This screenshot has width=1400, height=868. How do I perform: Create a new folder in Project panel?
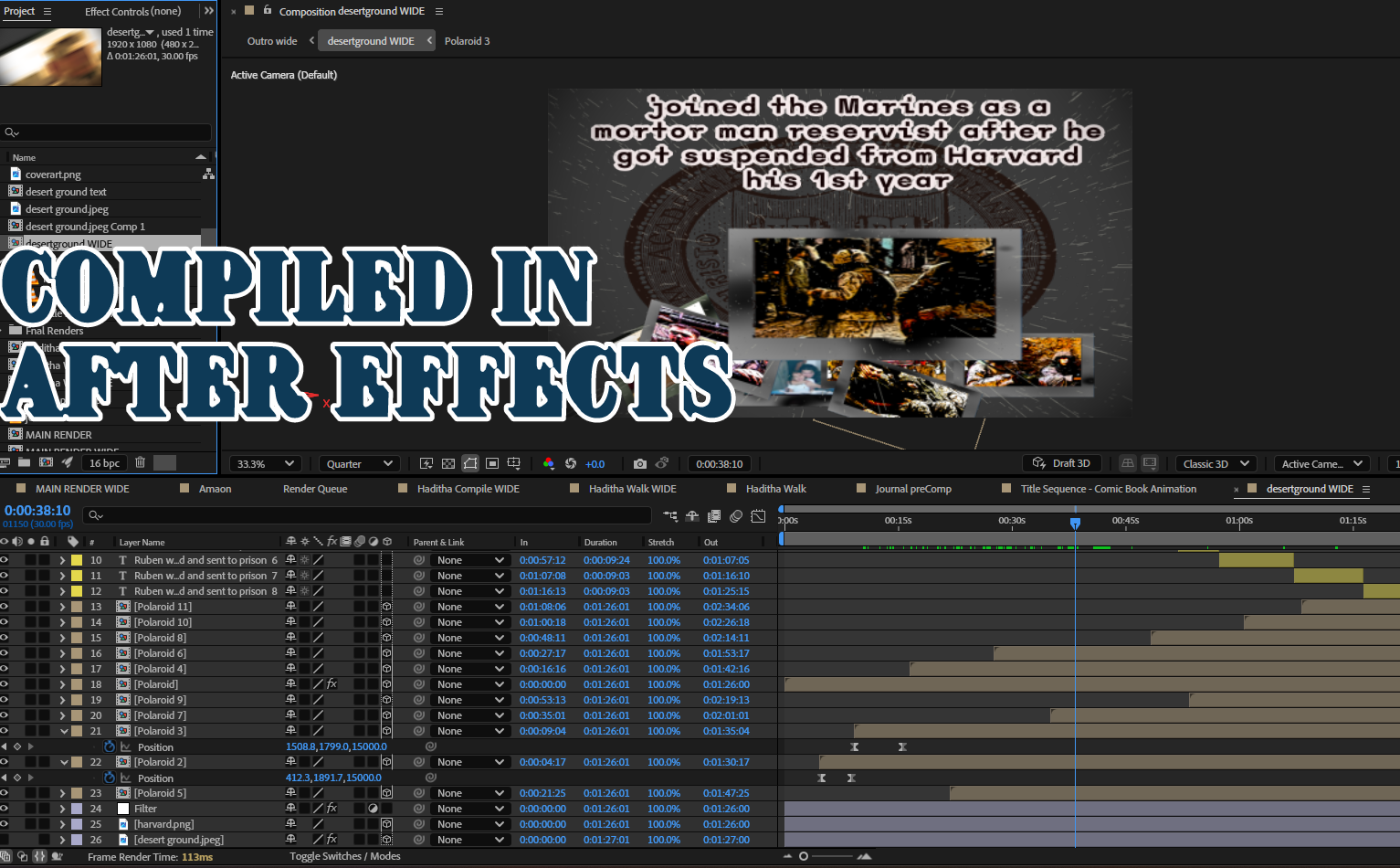(x=24, y=462)
